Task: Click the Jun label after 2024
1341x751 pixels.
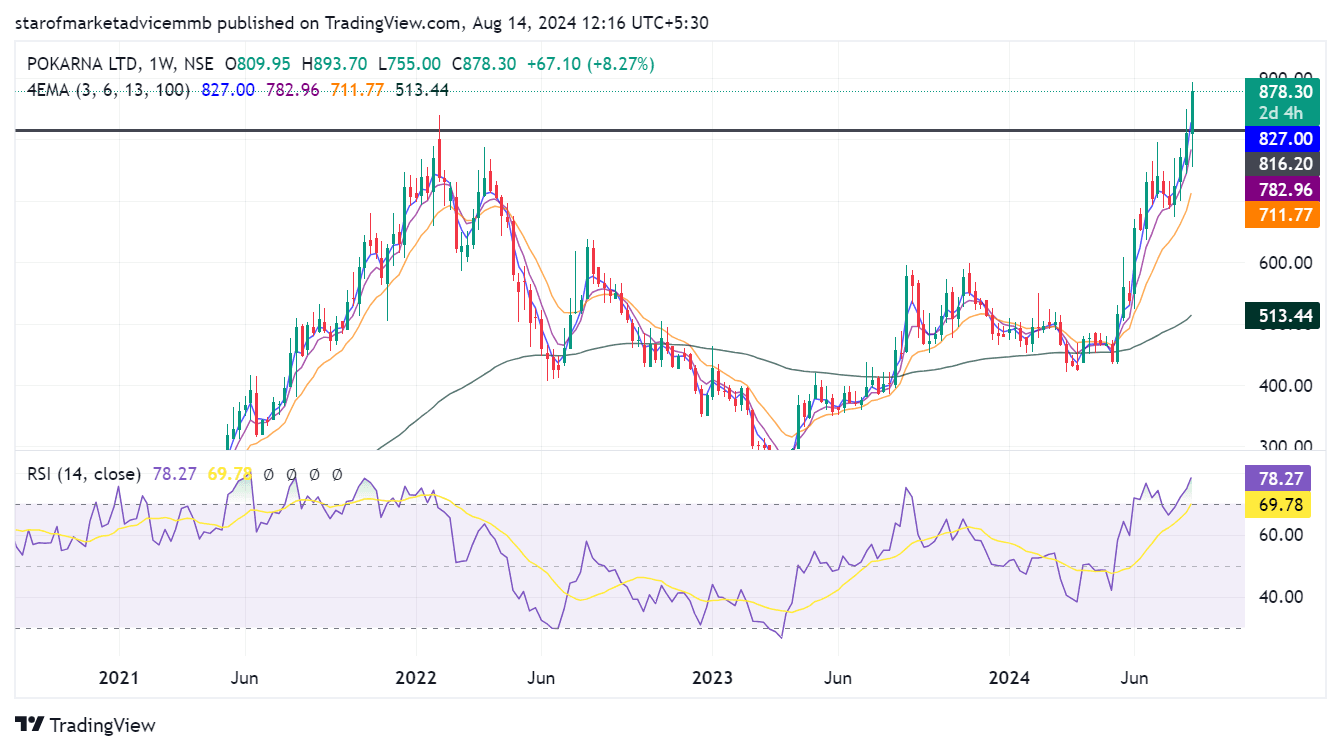Action: (x=1134, y=678)
